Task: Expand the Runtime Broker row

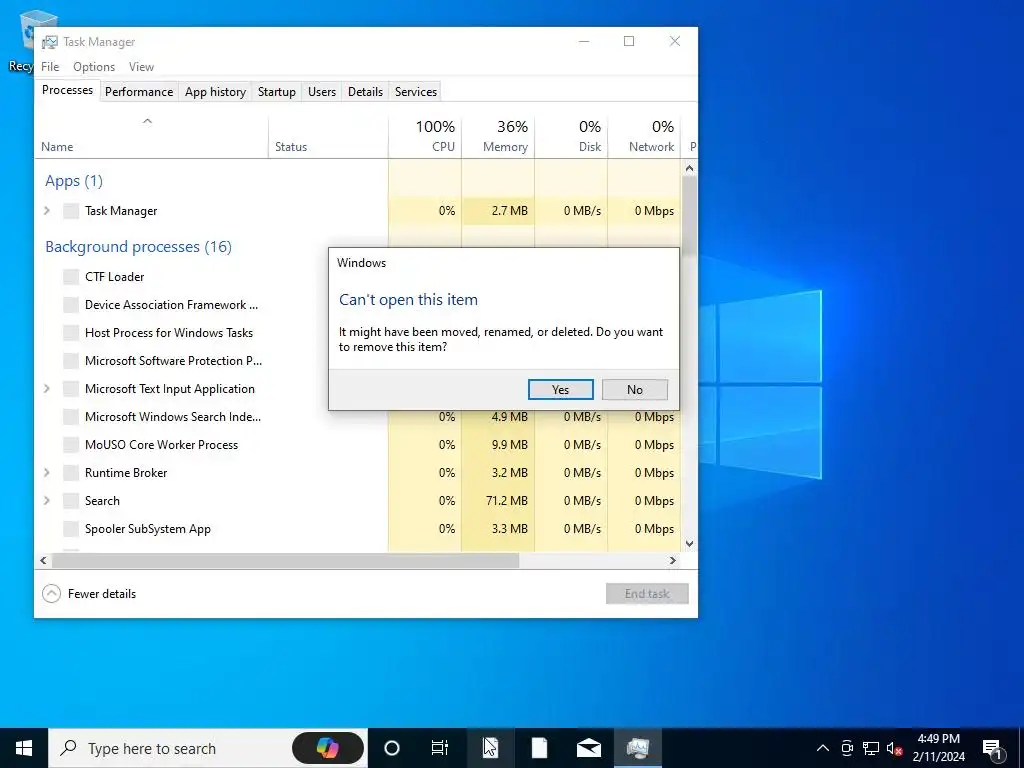Action: (x=46, y=472)
